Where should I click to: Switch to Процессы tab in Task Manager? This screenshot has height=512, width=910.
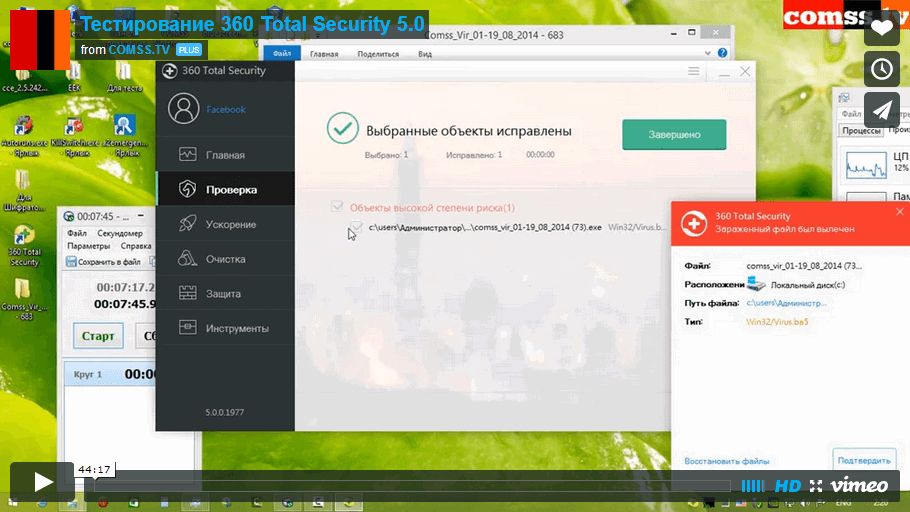(861, 131)
